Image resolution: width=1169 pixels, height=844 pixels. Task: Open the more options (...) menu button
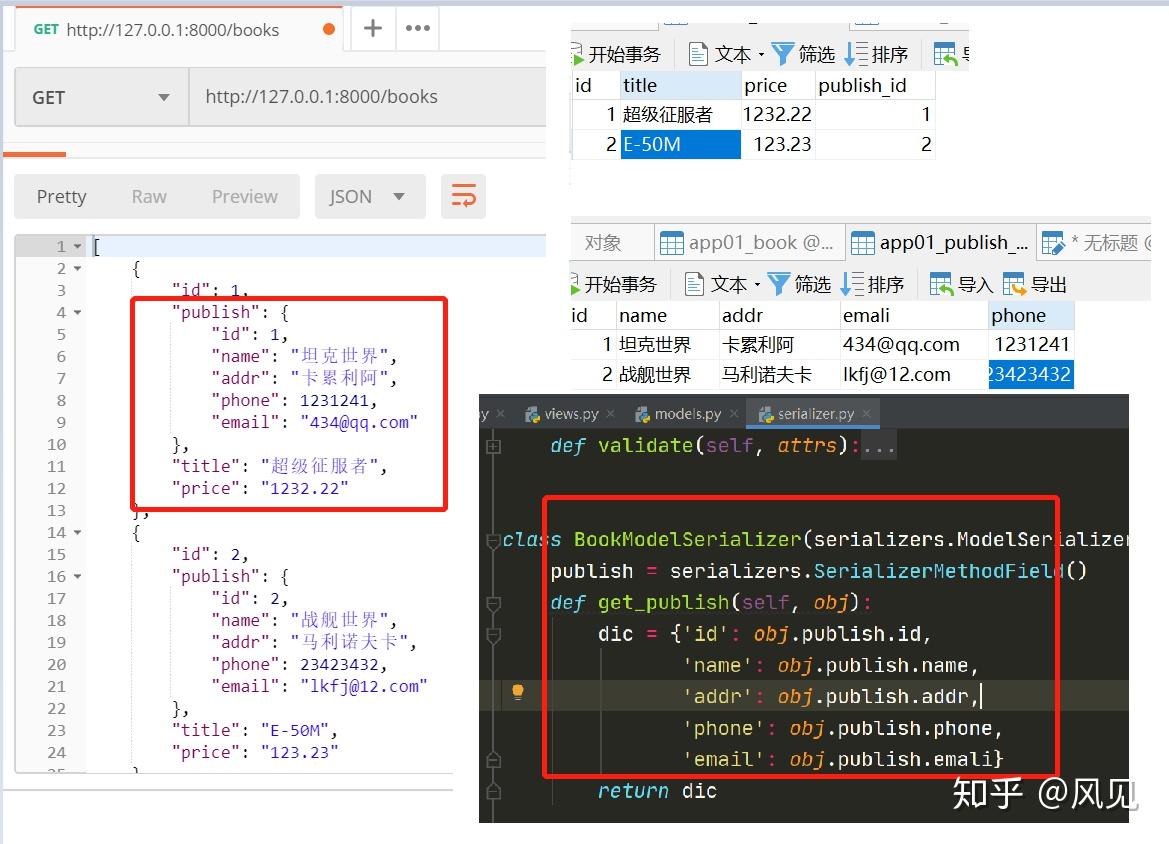point(417,28)
